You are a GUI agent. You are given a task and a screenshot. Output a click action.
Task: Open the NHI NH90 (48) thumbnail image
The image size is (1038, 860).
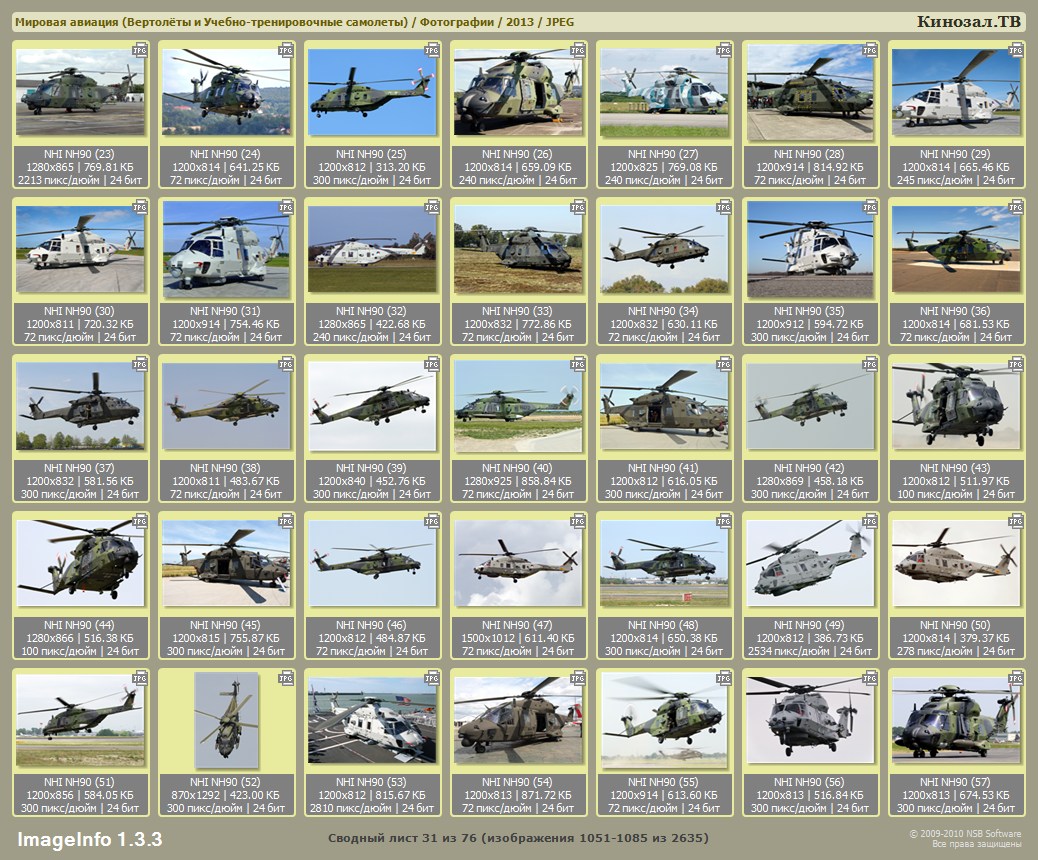coord(663,563)
